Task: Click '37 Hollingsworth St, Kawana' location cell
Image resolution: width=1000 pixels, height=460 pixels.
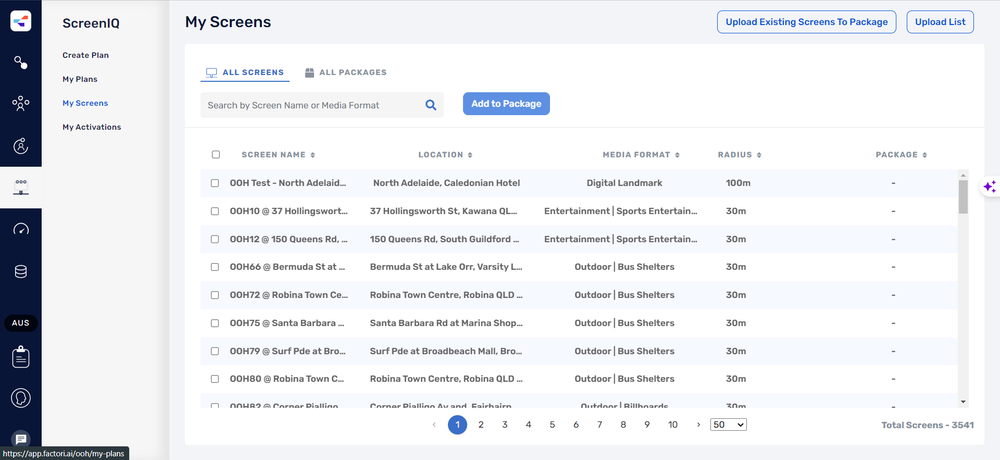Action: [444, 211]
